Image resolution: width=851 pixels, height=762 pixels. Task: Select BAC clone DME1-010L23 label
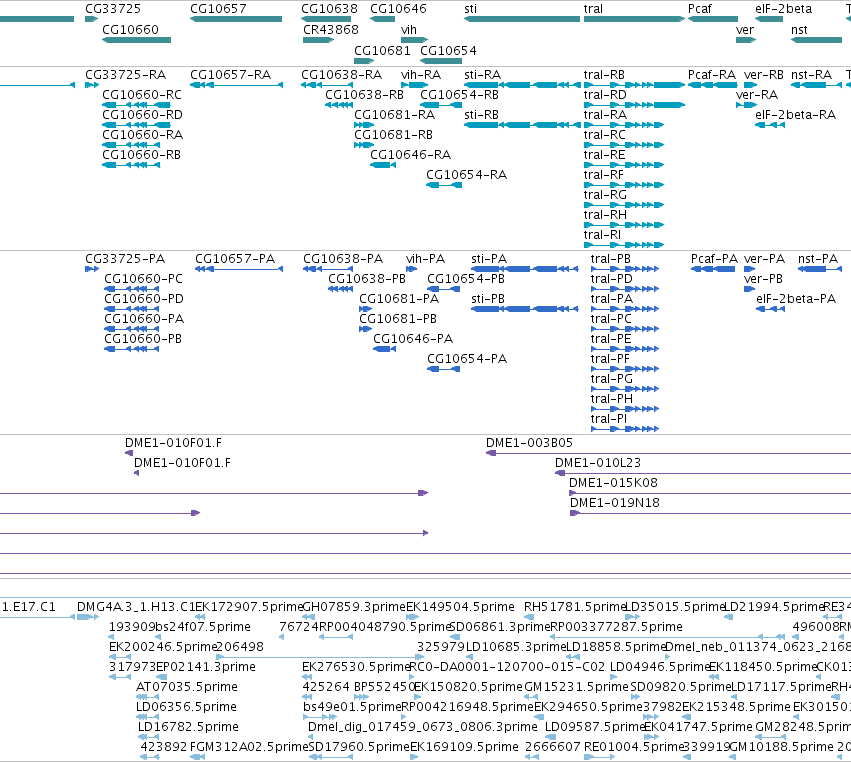pos(598,462)
